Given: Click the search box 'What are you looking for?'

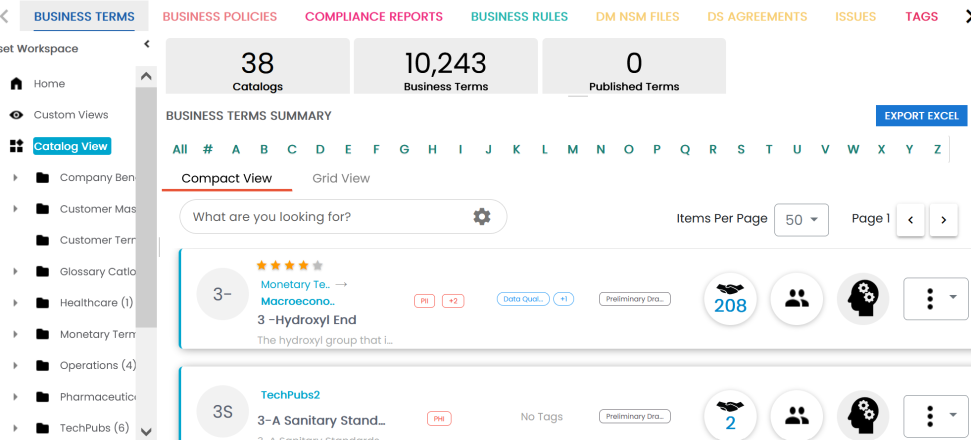Looking at the screenshot, I should 325,217.
